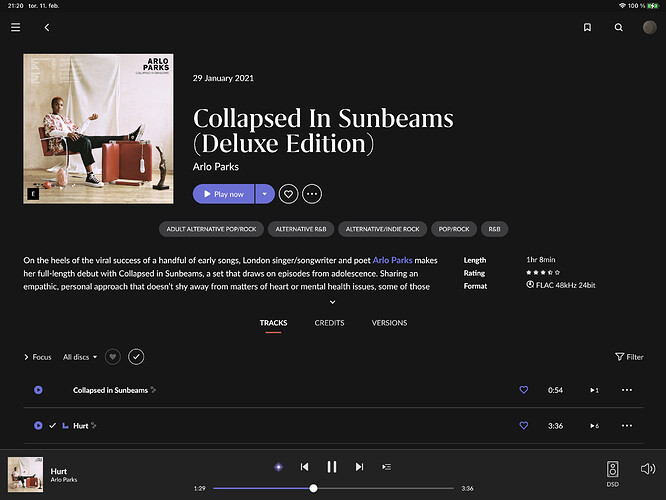Select the Pop/Rock genre tag
Screen dimensions: 666x500
[454, 229]
